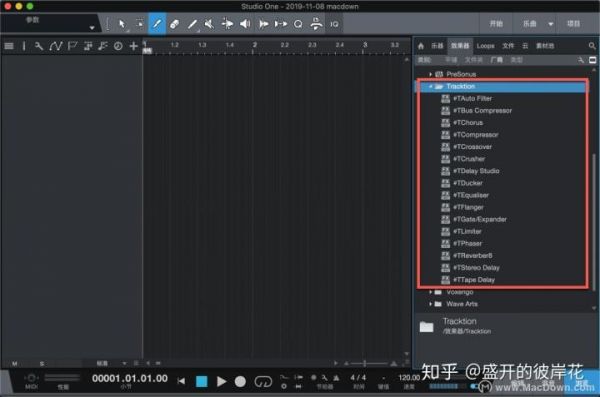600x397 pixels.
Task: Select the Range tool
Action: (140, 24)
